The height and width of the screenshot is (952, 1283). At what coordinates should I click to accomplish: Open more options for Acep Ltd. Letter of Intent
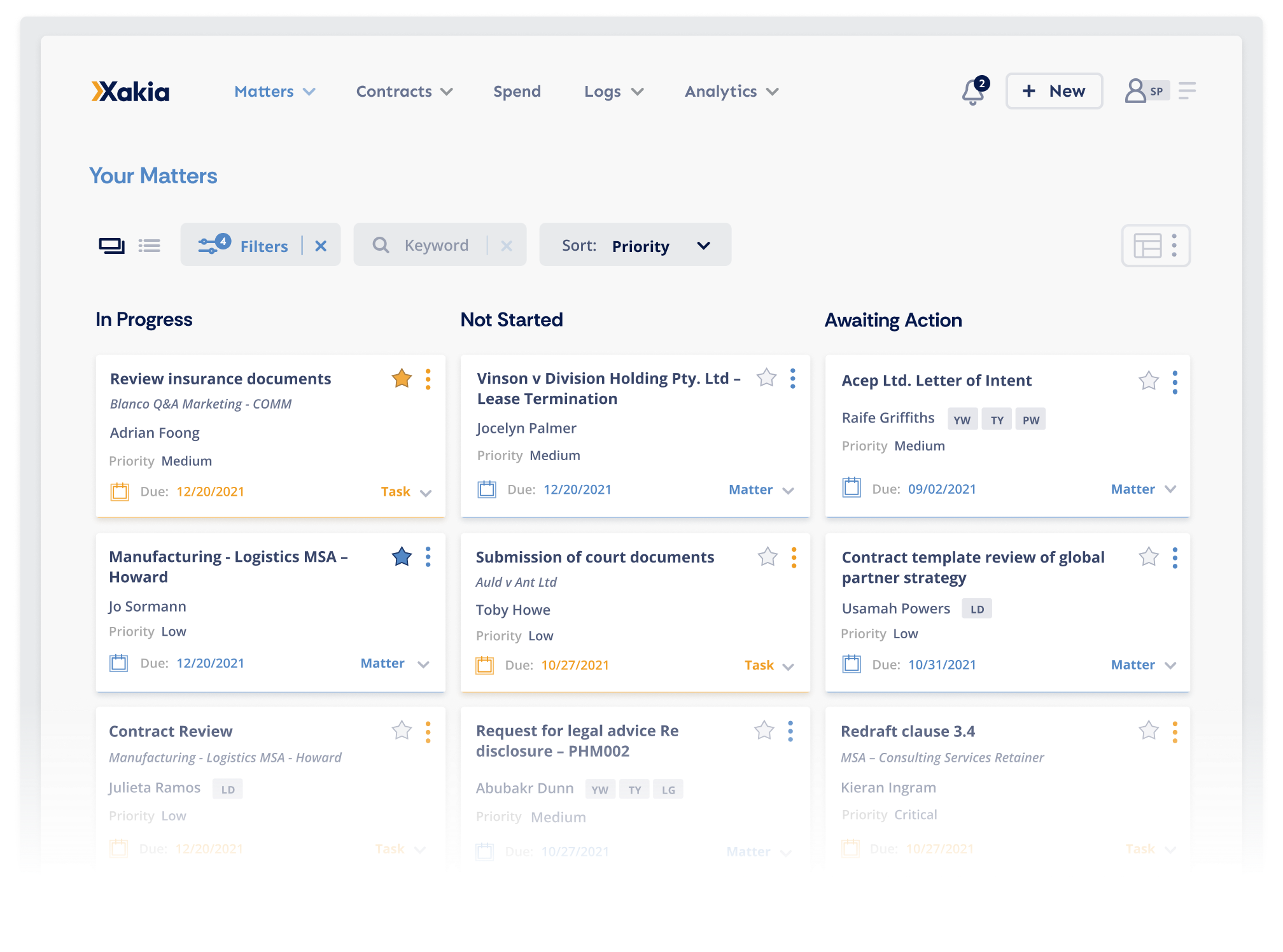(x=1175, y=382)
